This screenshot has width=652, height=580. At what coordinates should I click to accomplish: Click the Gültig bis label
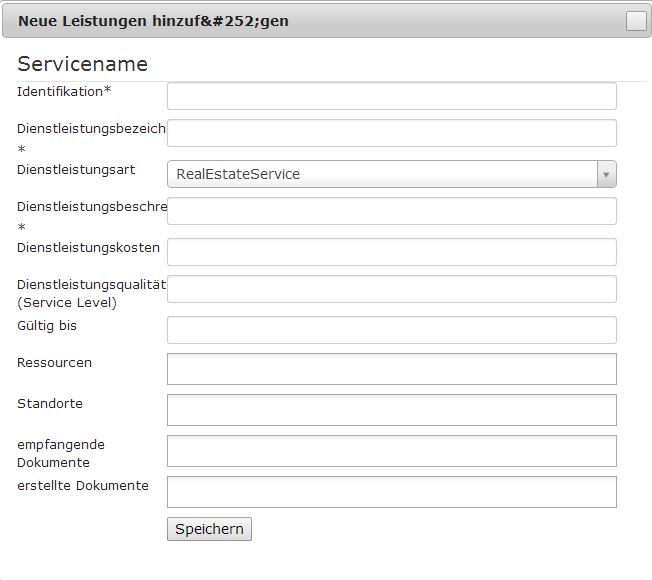(x=47, y=326)
